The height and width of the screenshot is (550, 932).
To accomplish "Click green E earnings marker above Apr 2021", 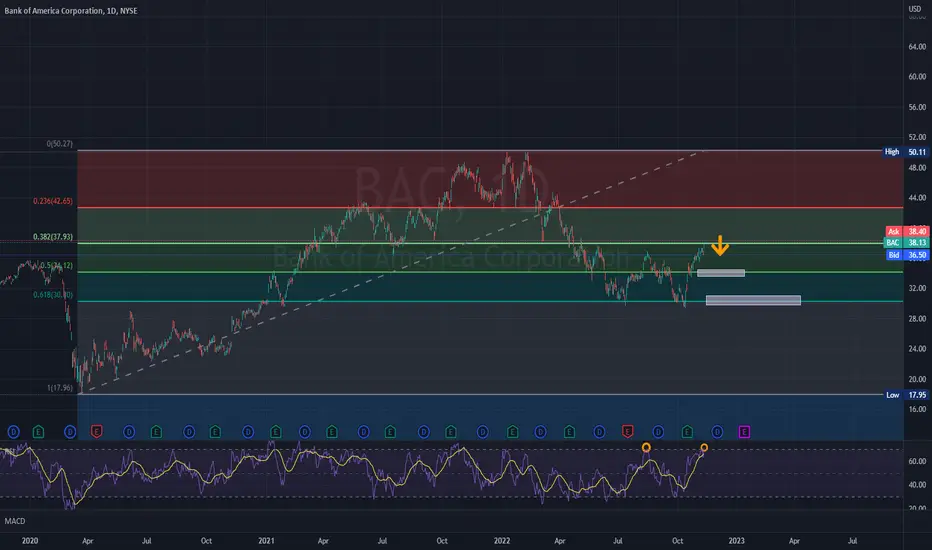I will (x=332, y=432).
